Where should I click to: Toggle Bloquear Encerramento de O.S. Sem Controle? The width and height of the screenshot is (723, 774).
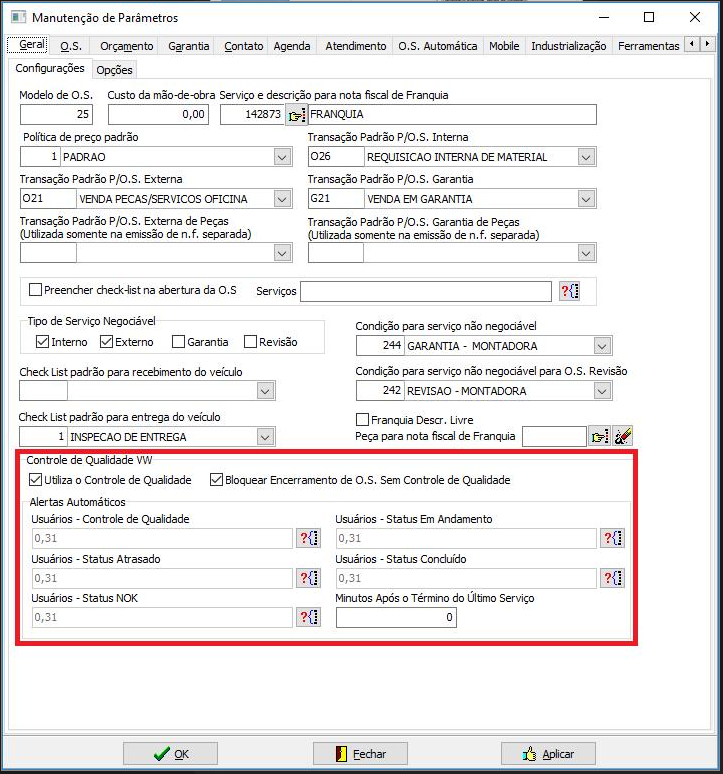click(x=216, y=480)
